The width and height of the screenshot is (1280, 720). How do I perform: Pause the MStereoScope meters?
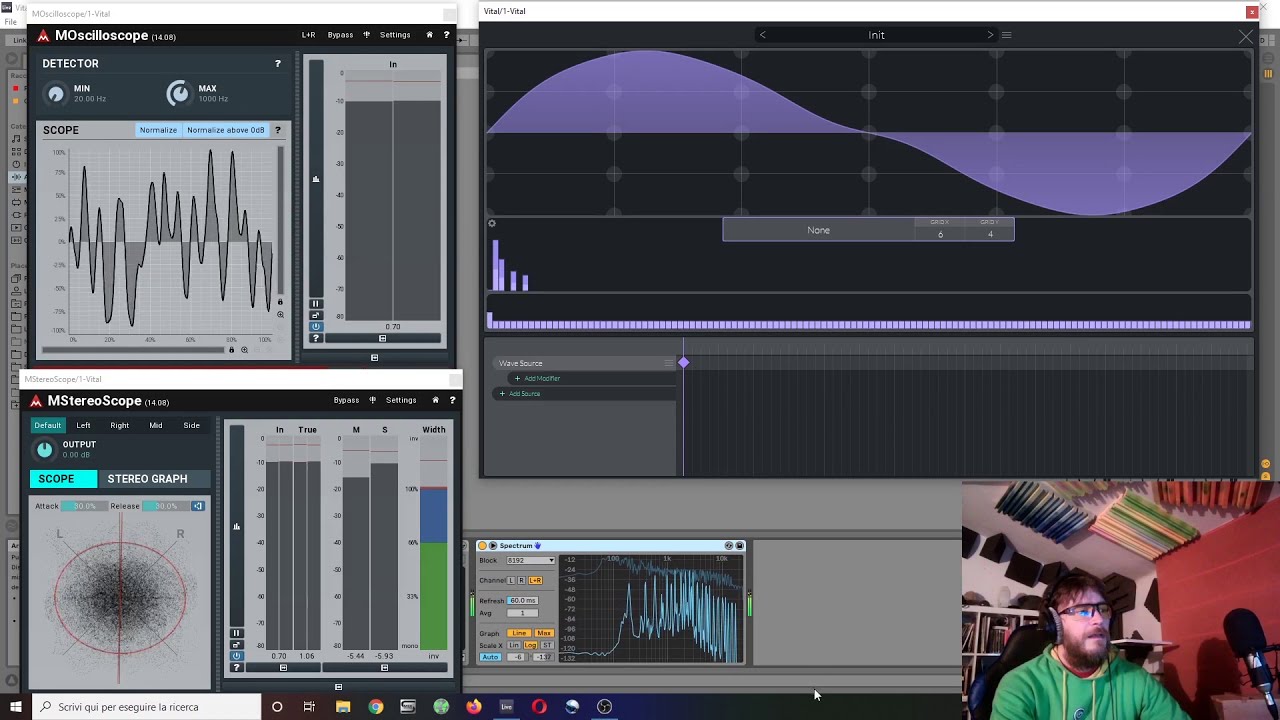click(236, 633)
